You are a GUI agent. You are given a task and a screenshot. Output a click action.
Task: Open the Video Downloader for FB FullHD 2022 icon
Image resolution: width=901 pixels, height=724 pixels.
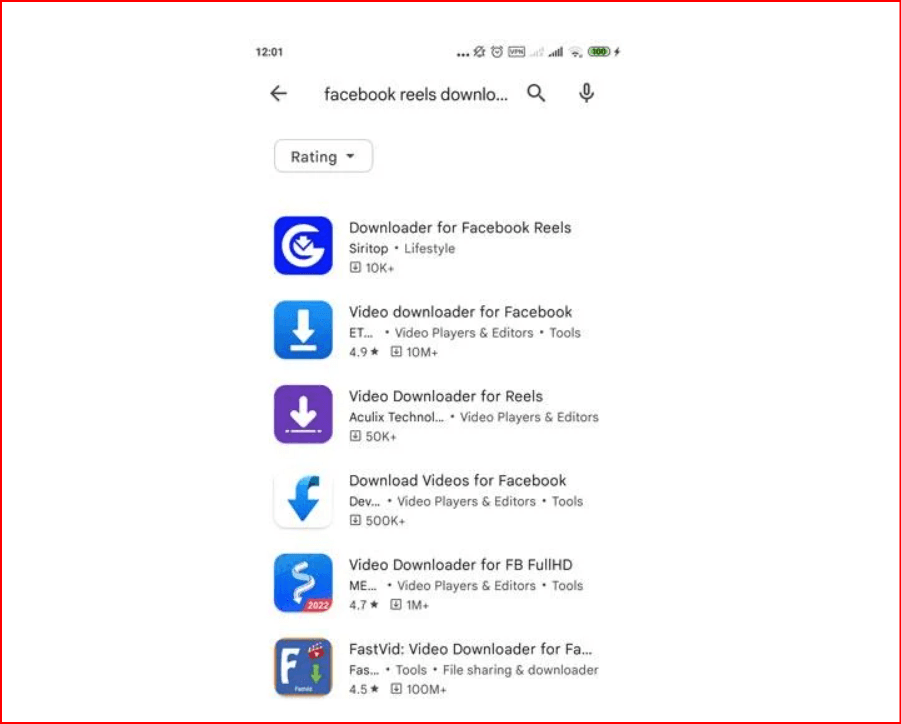coord(303,583)
